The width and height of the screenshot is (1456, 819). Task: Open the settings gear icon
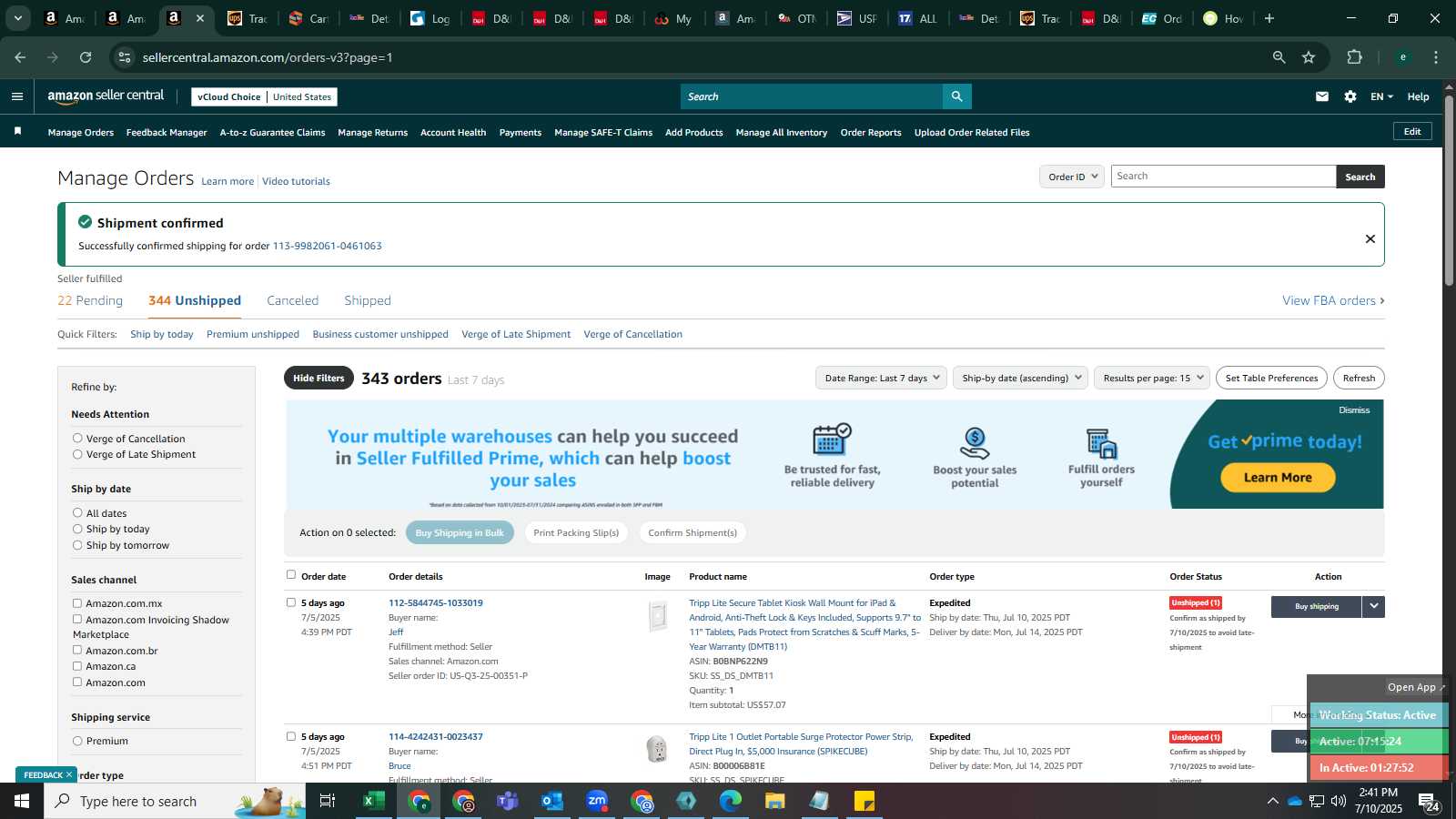(x=1350, y=96)
